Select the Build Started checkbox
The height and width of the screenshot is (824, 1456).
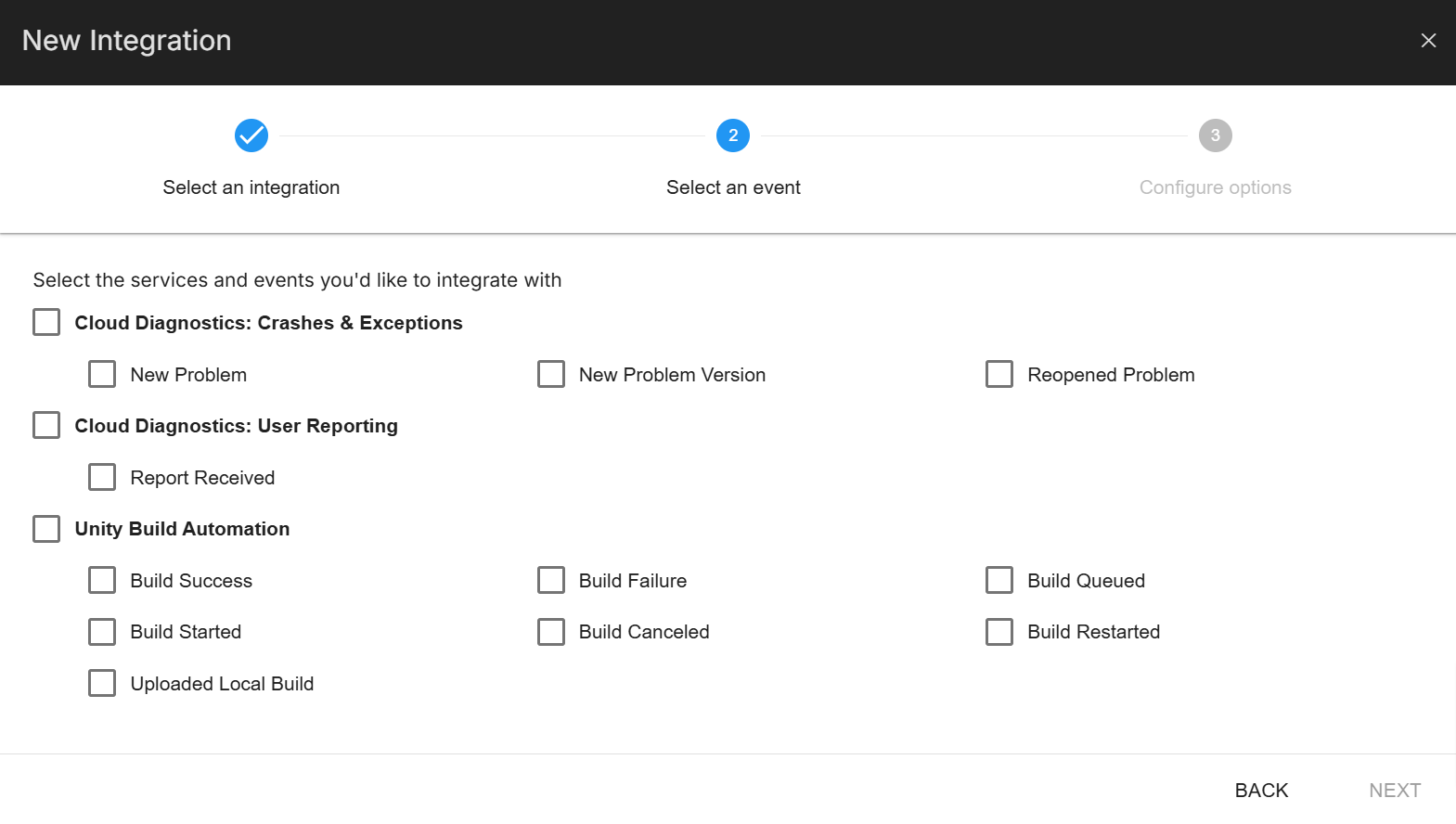[x=102, y=632]
